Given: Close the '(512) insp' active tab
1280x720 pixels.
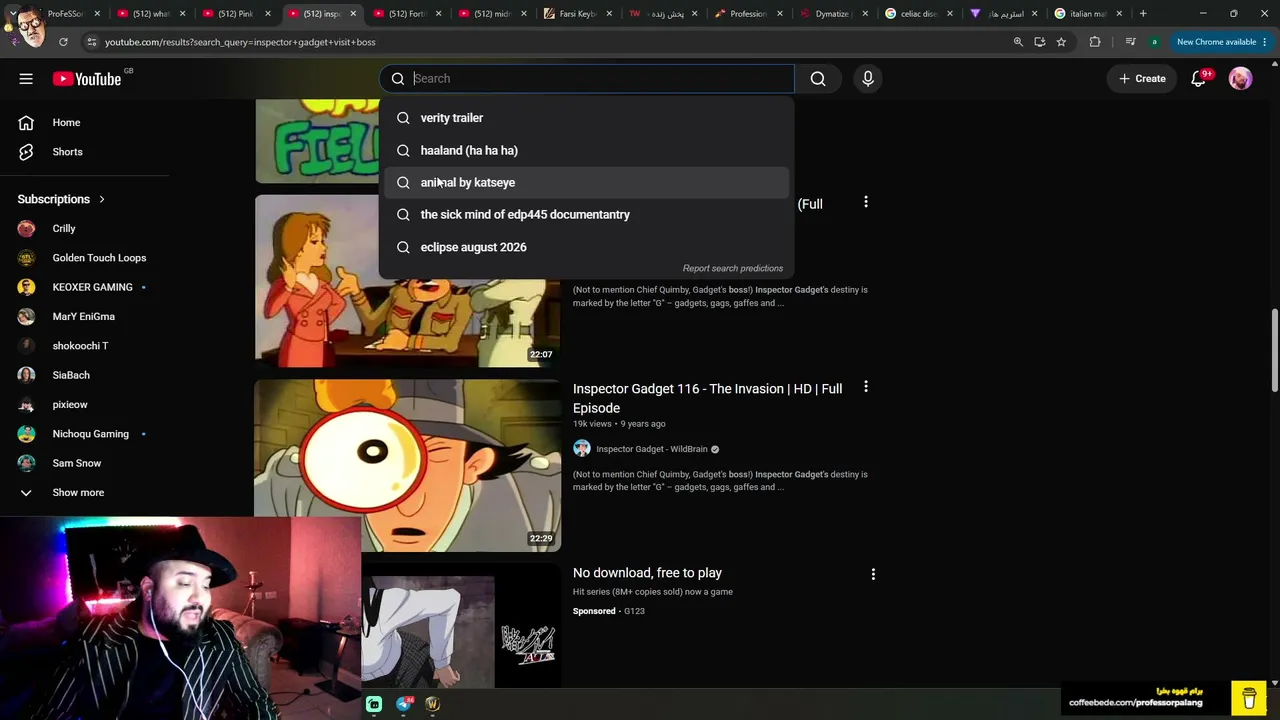Looking at the screenshot, I should click(x=353, y=14).
